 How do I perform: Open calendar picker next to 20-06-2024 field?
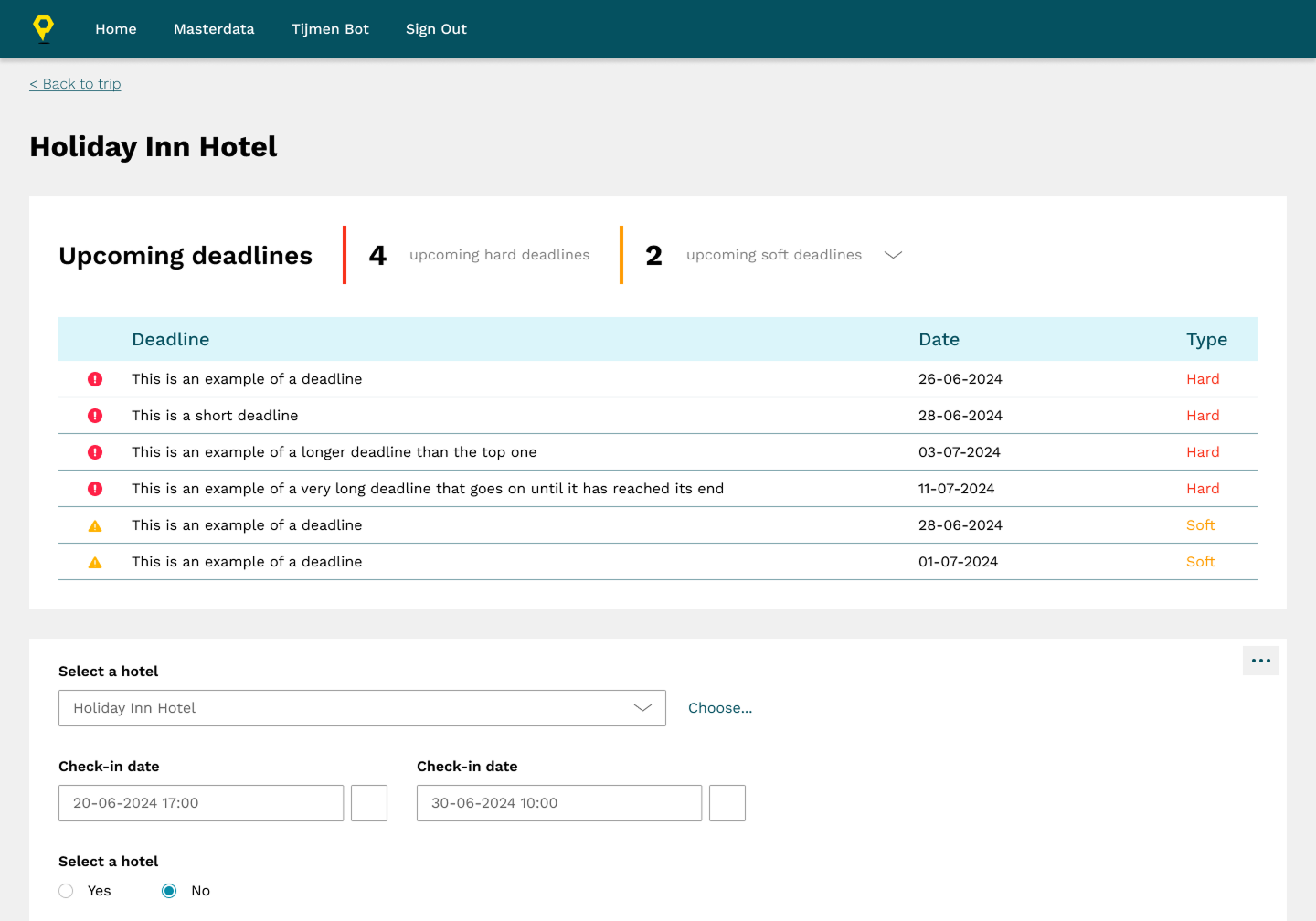[369, 803]
